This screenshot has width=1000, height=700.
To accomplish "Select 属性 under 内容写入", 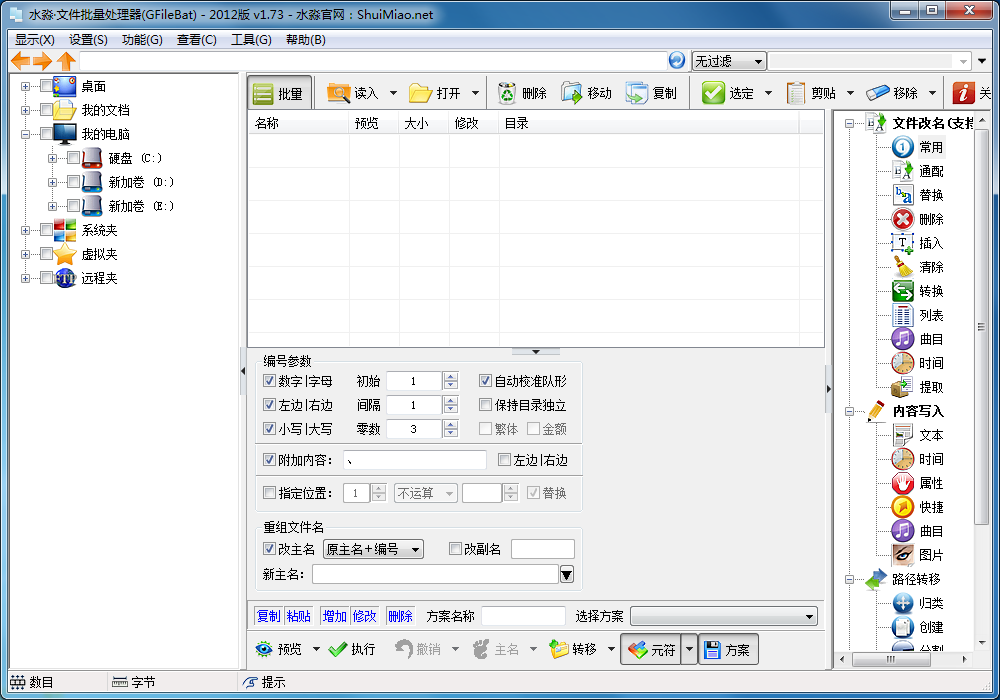I will (931, 483).
